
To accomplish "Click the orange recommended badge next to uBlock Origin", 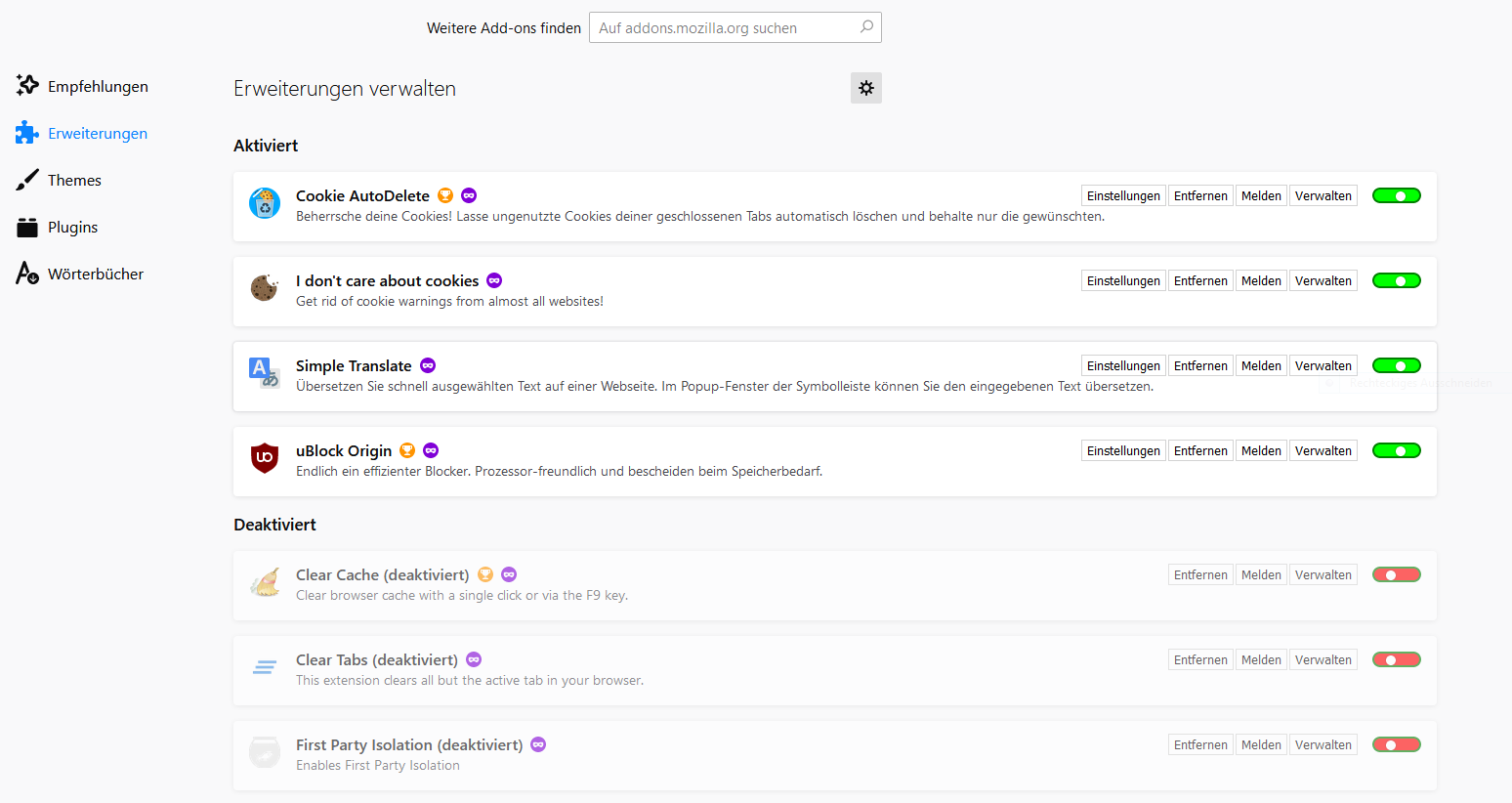I will point(407,450).
